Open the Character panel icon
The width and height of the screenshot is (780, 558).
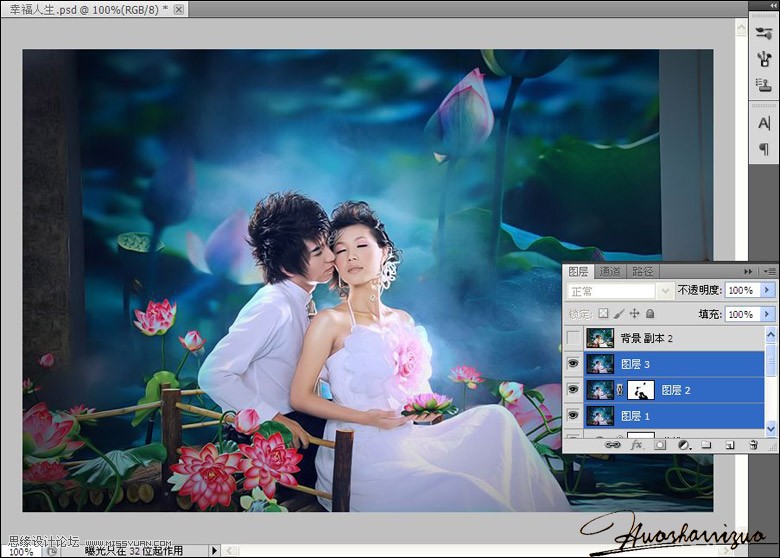pyautogui.click(x=764, y=123)
